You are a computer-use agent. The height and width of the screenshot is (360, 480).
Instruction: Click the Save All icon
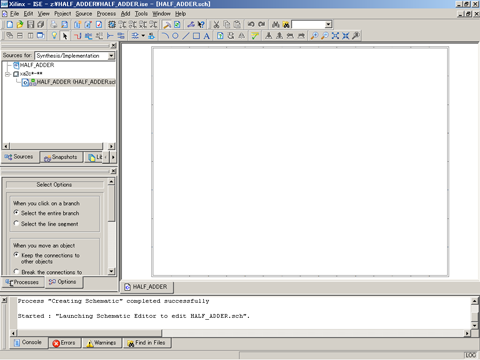tap(41, 24)
